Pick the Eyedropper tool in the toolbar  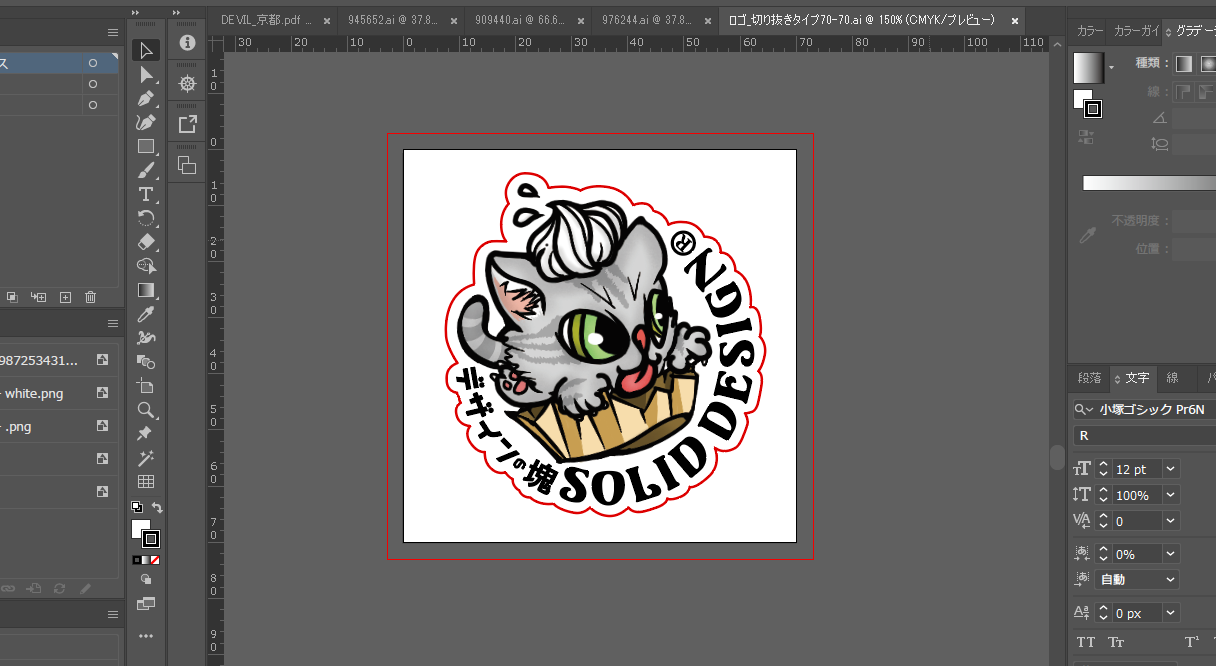pyautogui.click(x=146, y=314)
